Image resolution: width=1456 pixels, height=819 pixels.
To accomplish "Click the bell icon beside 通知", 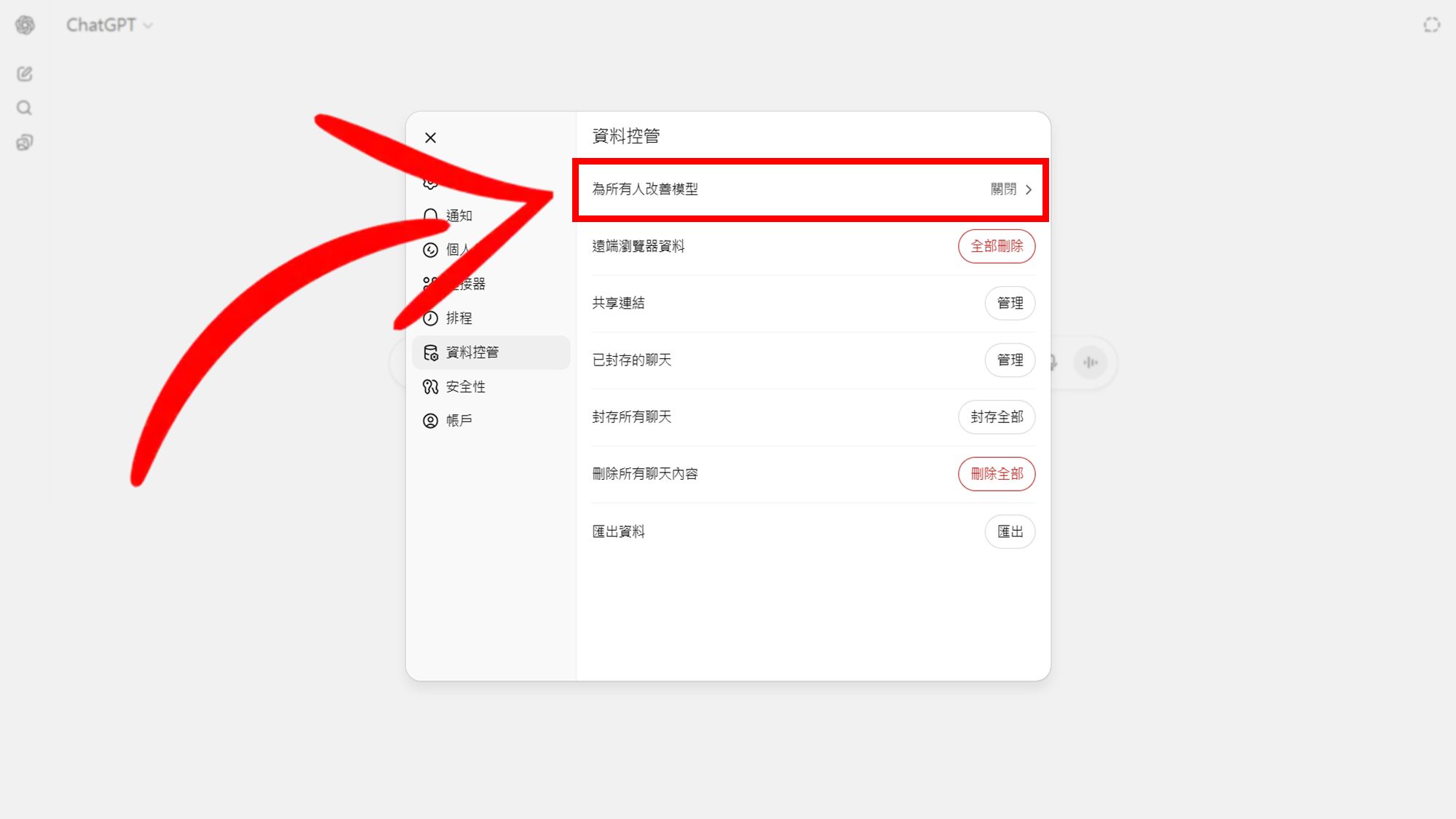I will point(430,215).
